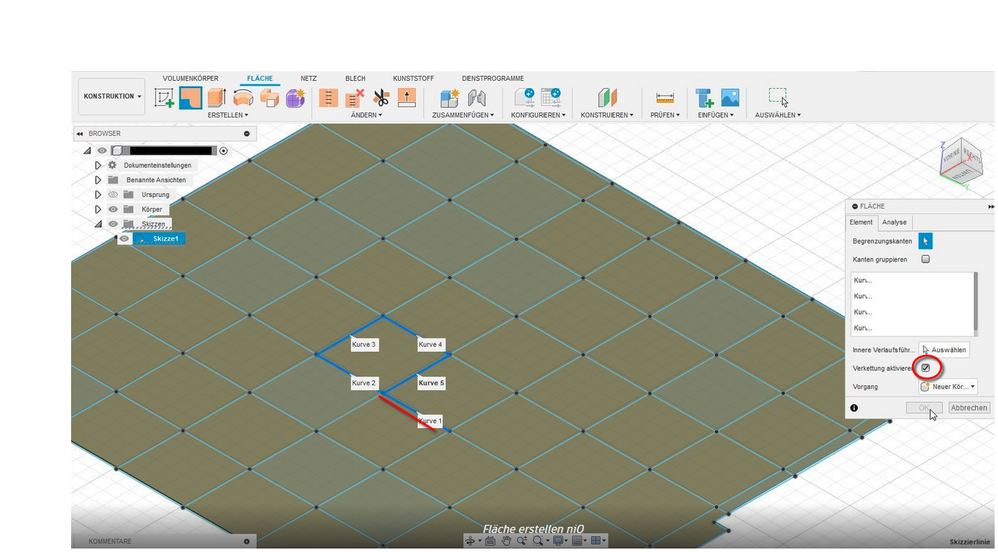Click Auswählen for Innere Verlaufsführung

[x=944, y=350]
